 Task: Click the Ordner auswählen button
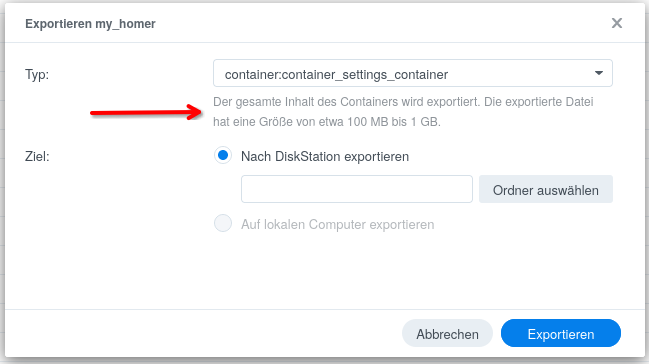(x=546, y=189)
